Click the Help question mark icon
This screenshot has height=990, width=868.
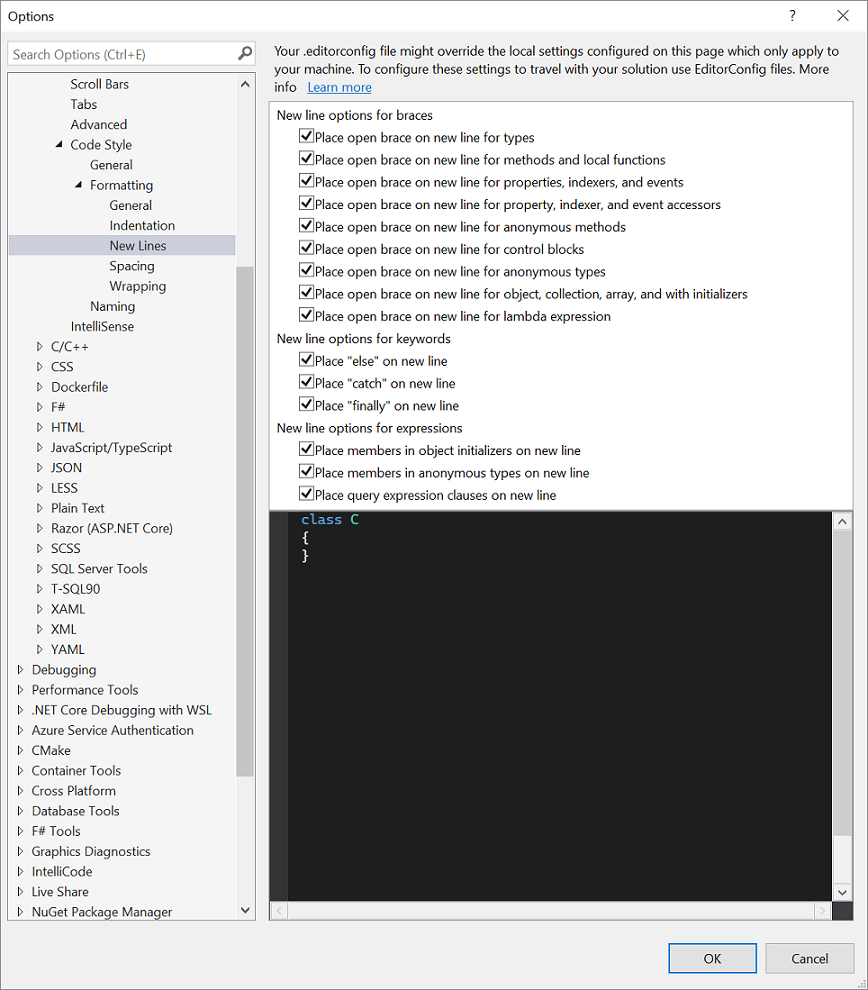pyautogui.click(x=792, y=16)
